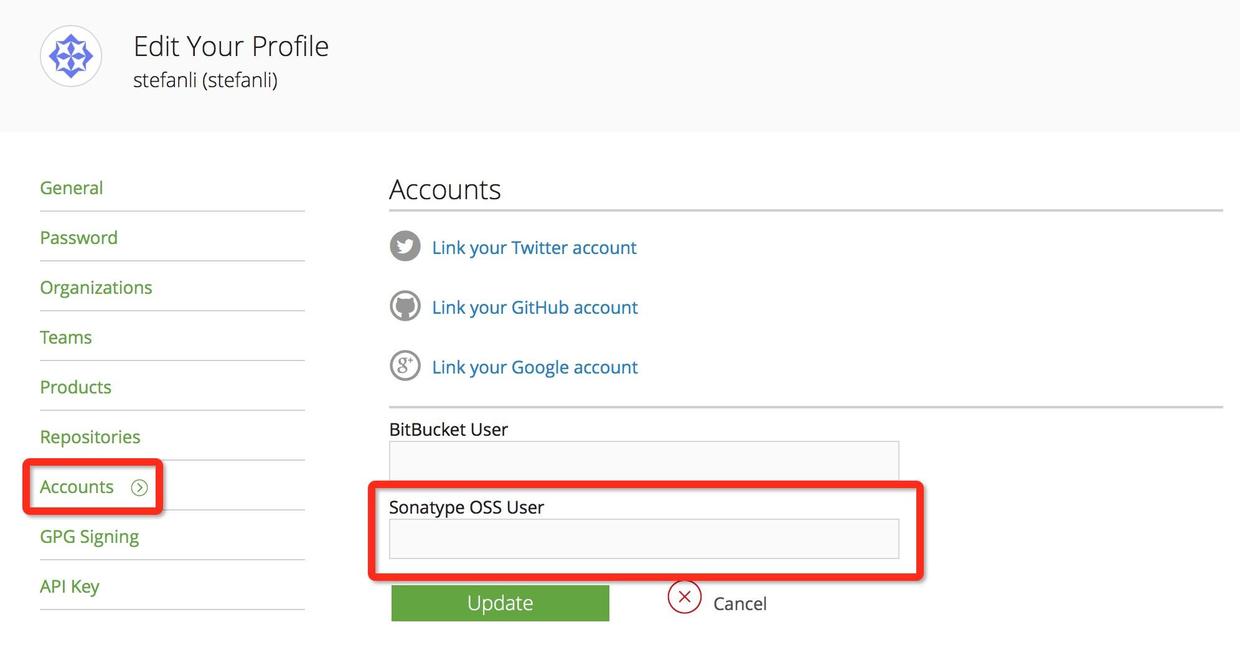This screenshot has width=1240, height=645.
Task: Go to the Password section
Action: click(79, 238)
